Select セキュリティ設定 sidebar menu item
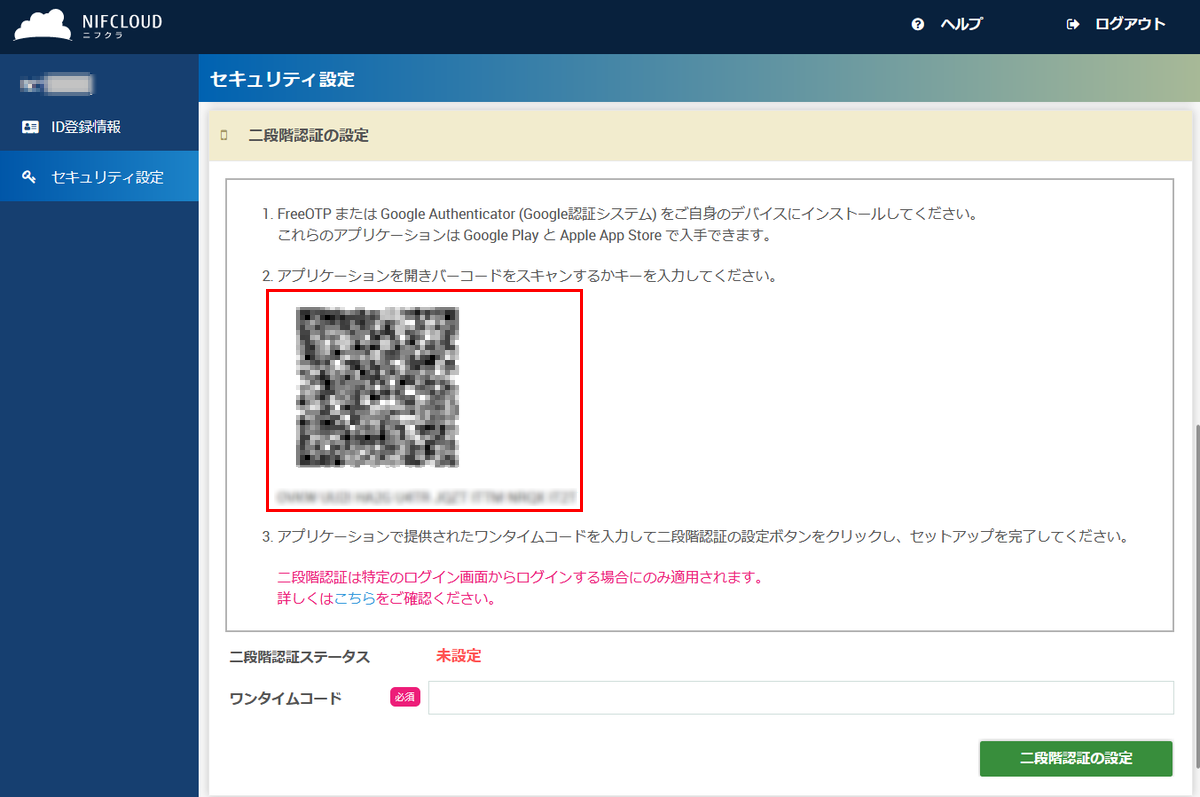 (107, 177)
